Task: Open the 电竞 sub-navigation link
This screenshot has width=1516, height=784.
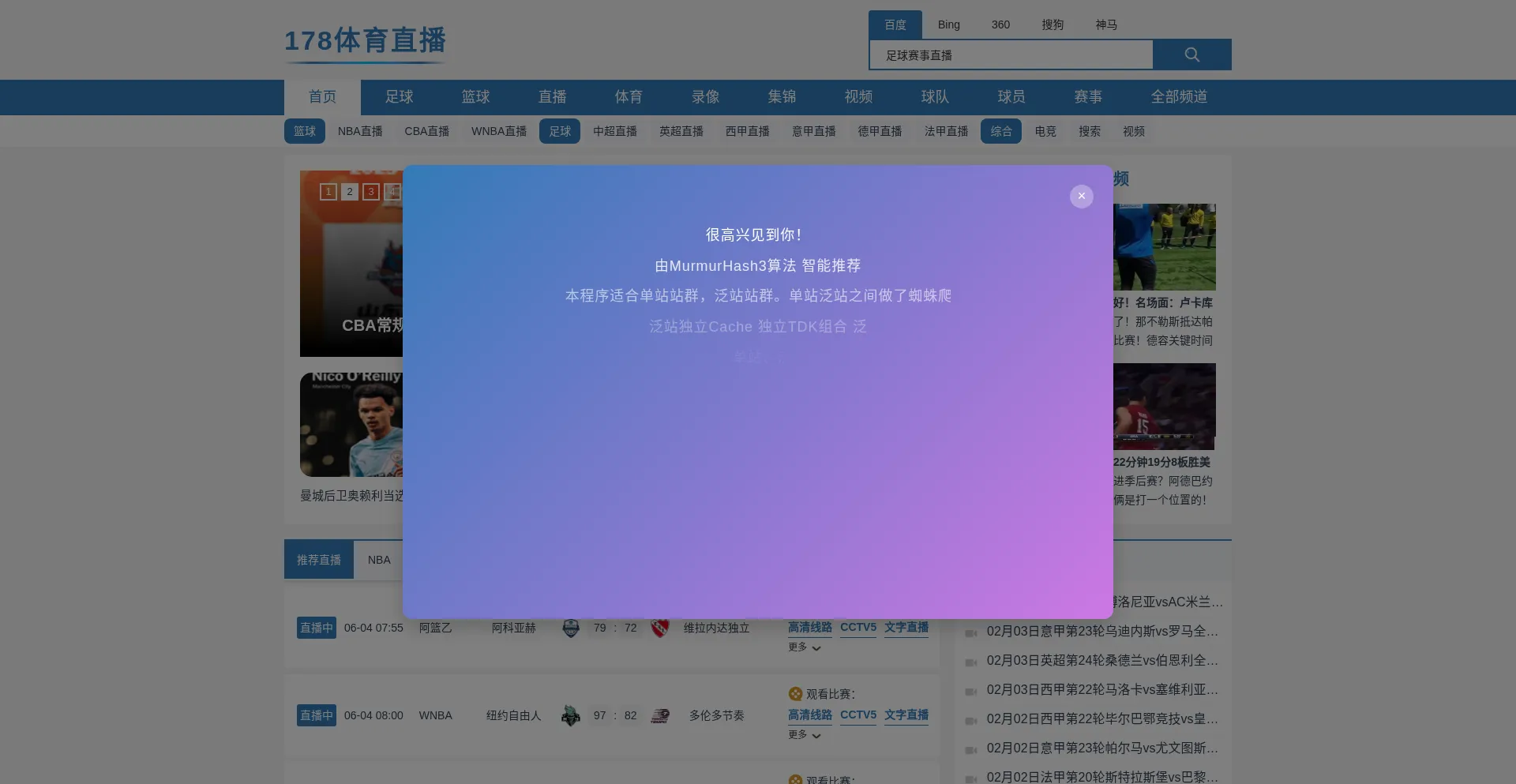Action: 1045,131
